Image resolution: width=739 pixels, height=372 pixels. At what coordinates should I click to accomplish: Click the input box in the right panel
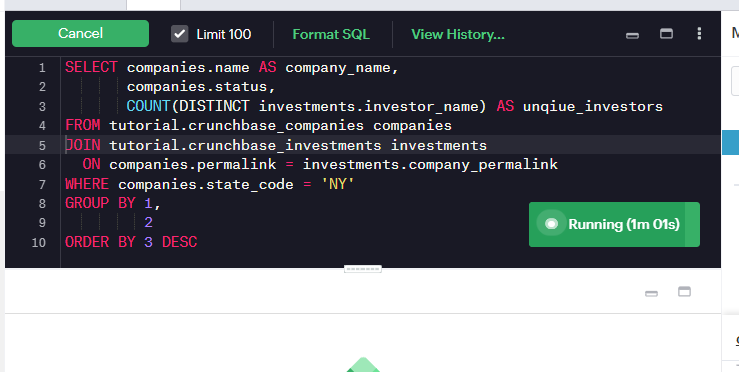coord(735,81)
